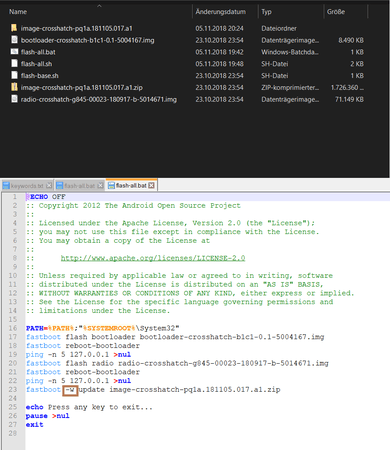Sort files by Änderungsdatum column header
390x450 pixels.
point(221,12)
